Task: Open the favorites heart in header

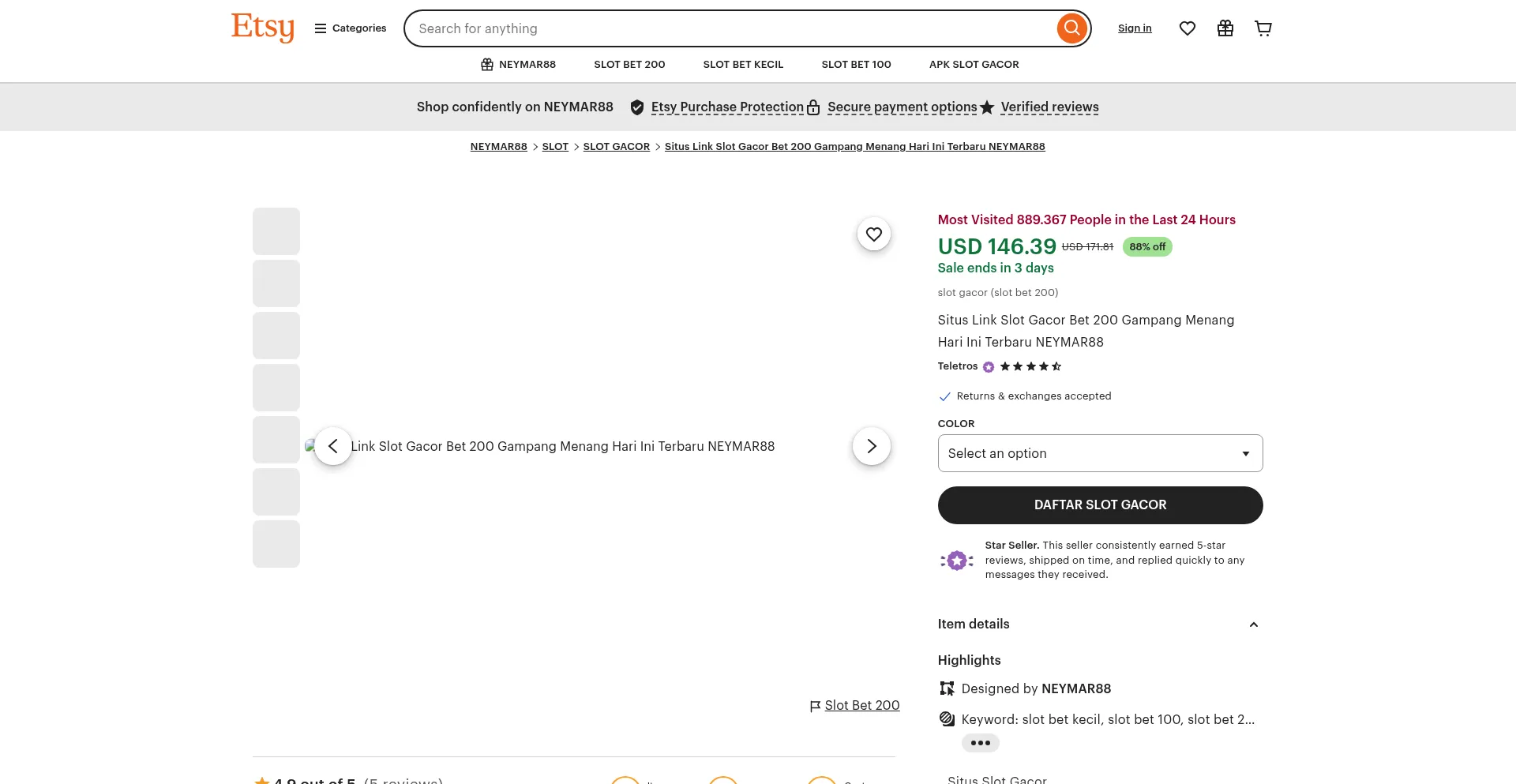Action: click(1187, 28)
